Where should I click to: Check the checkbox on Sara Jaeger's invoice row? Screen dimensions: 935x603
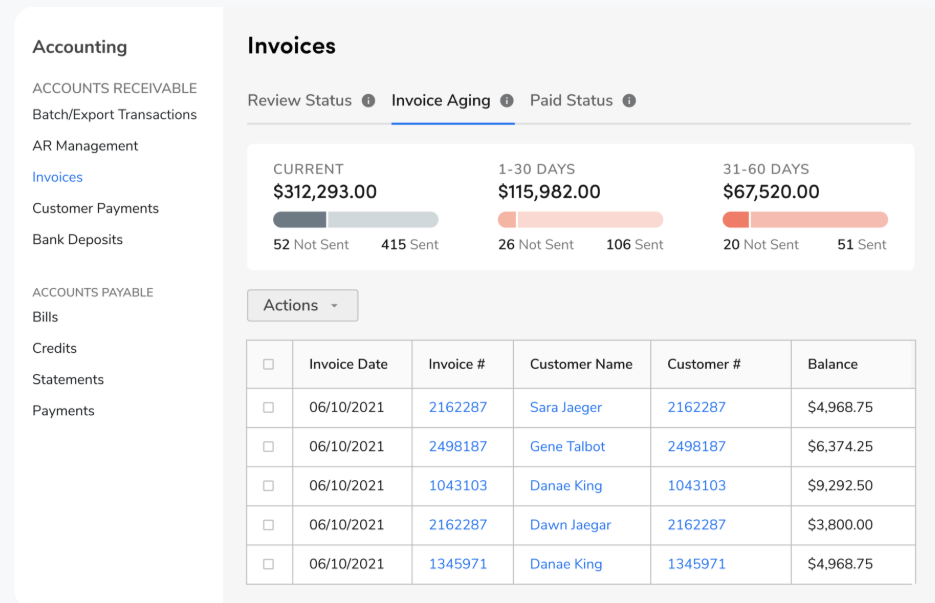click(269, 407)
